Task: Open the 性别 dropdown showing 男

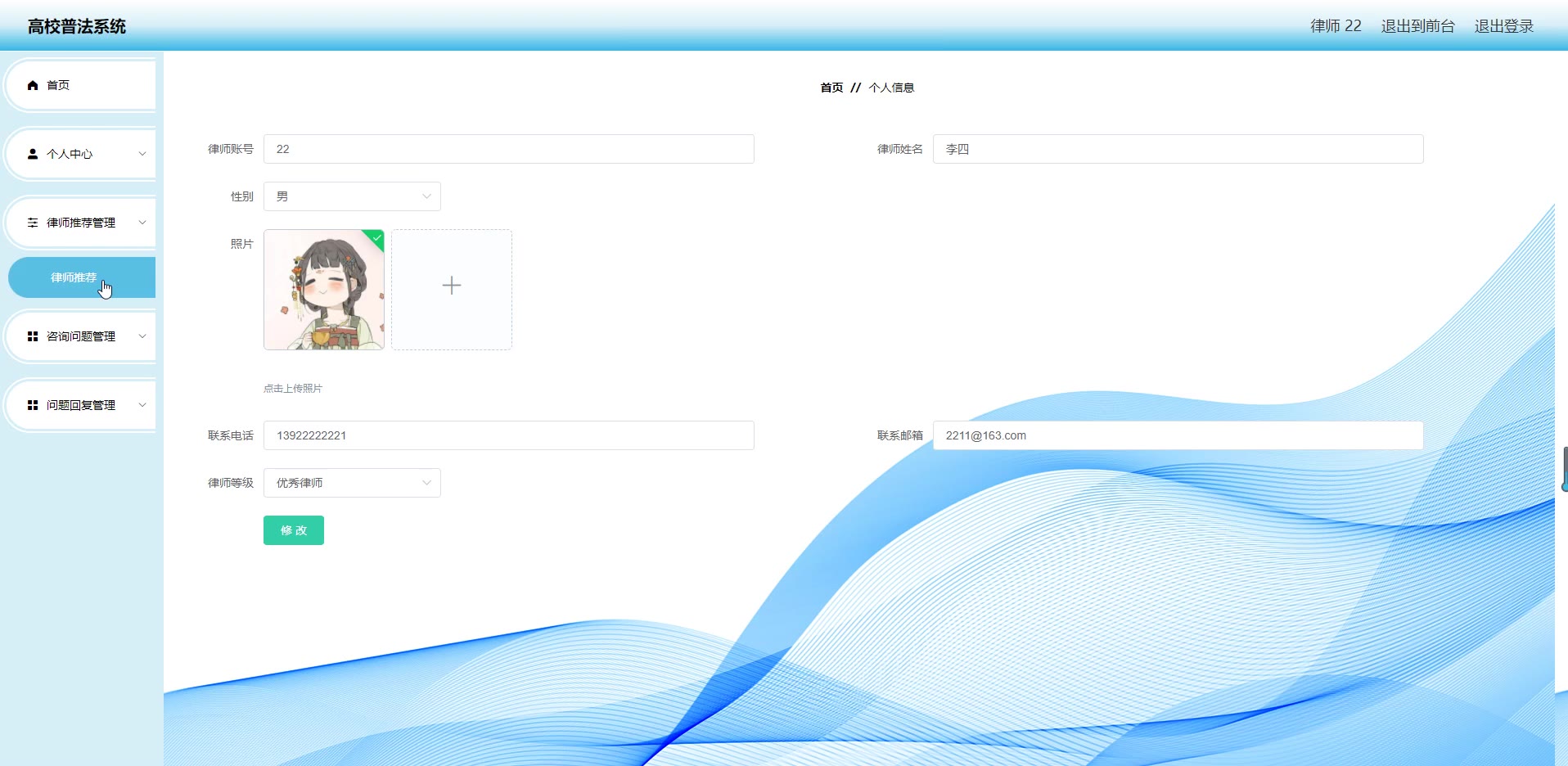Action: click(x=352, y=196)
